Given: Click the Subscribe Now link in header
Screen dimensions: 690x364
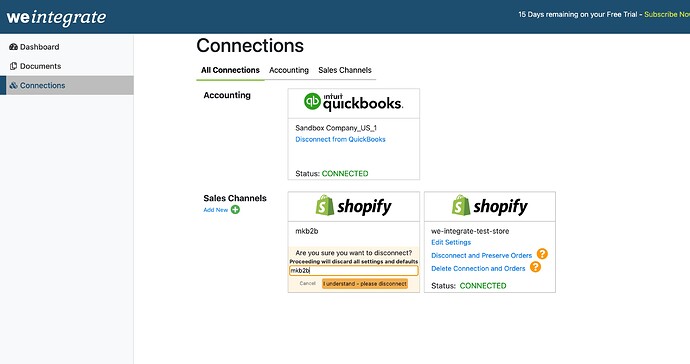Looking at the screenshot, I should 667,15.
